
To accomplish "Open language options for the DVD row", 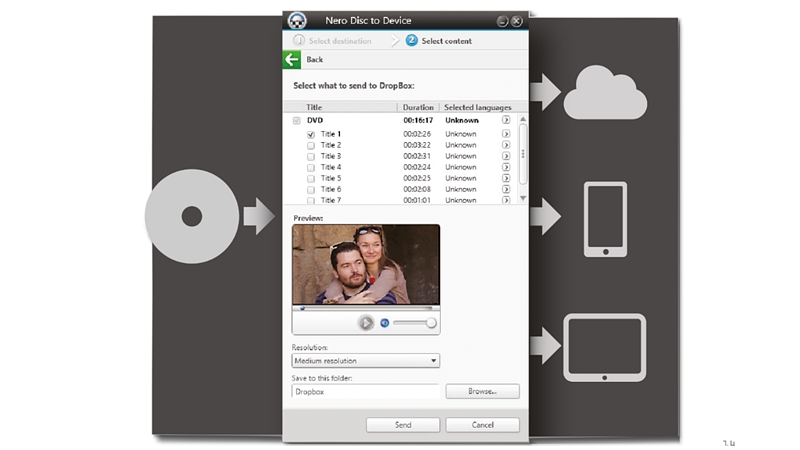I will click(x=506, y=120).
